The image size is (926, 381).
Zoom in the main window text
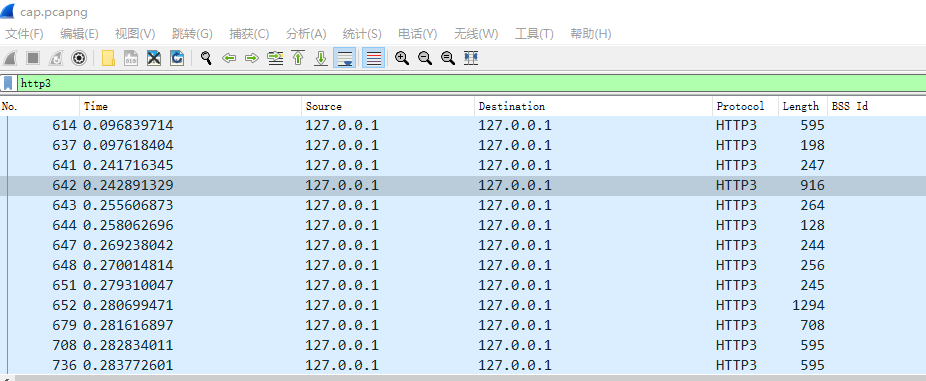tap(402, 58)
